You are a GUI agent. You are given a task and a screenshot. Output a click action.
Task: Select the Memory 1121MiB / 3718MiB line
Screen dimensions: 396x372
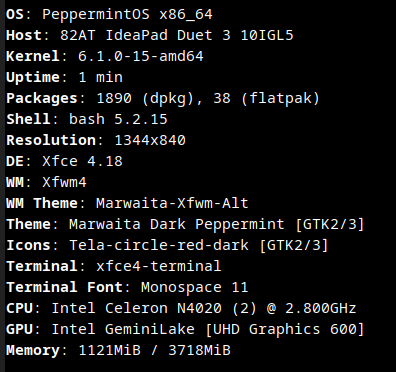[x=118, y=350]
